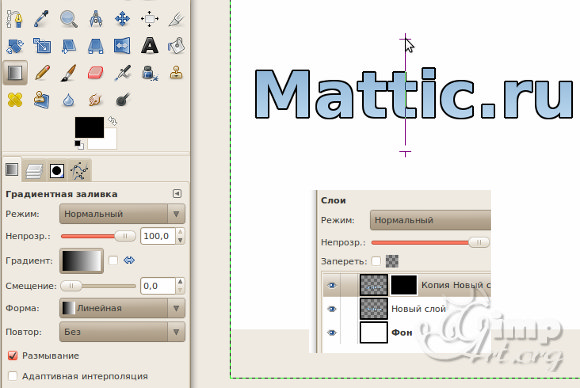Select the Text tool letter A
This screenshot has height=388, width=580.
point(149,46)
